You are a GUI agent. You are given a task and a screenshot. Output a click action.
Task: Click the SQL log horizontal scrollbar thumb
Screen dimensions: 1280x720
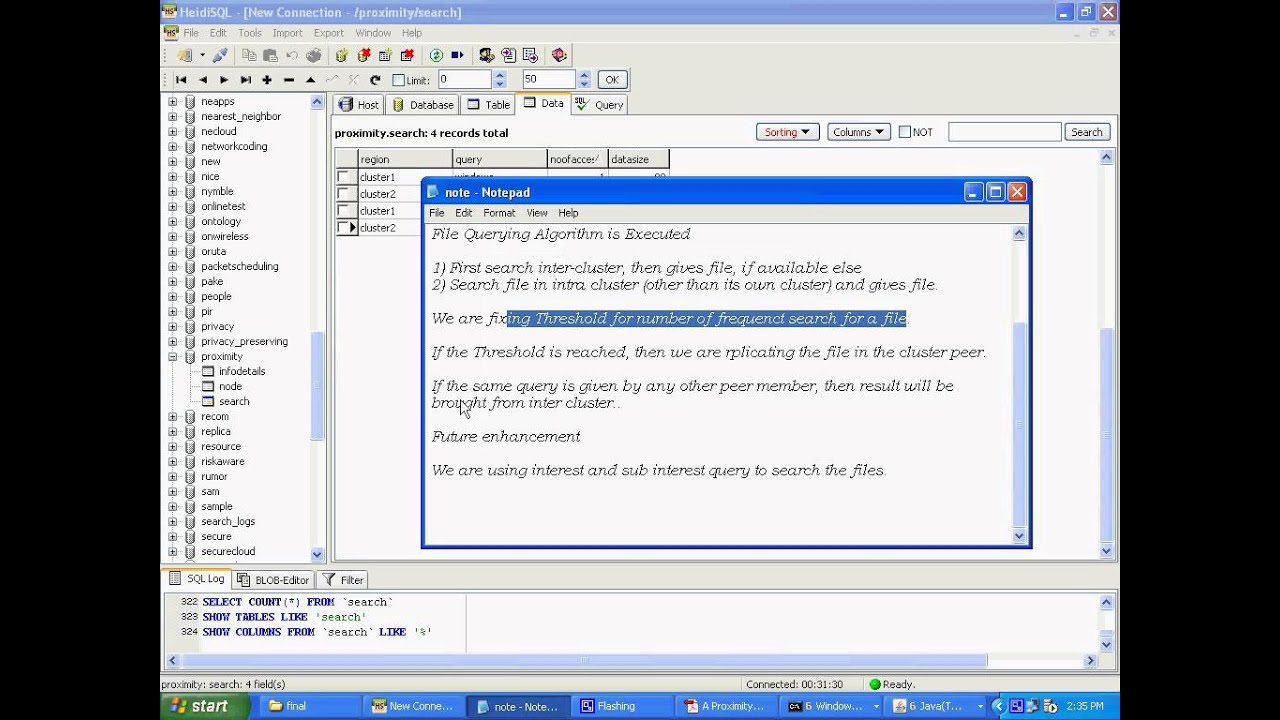pos(585,660)
